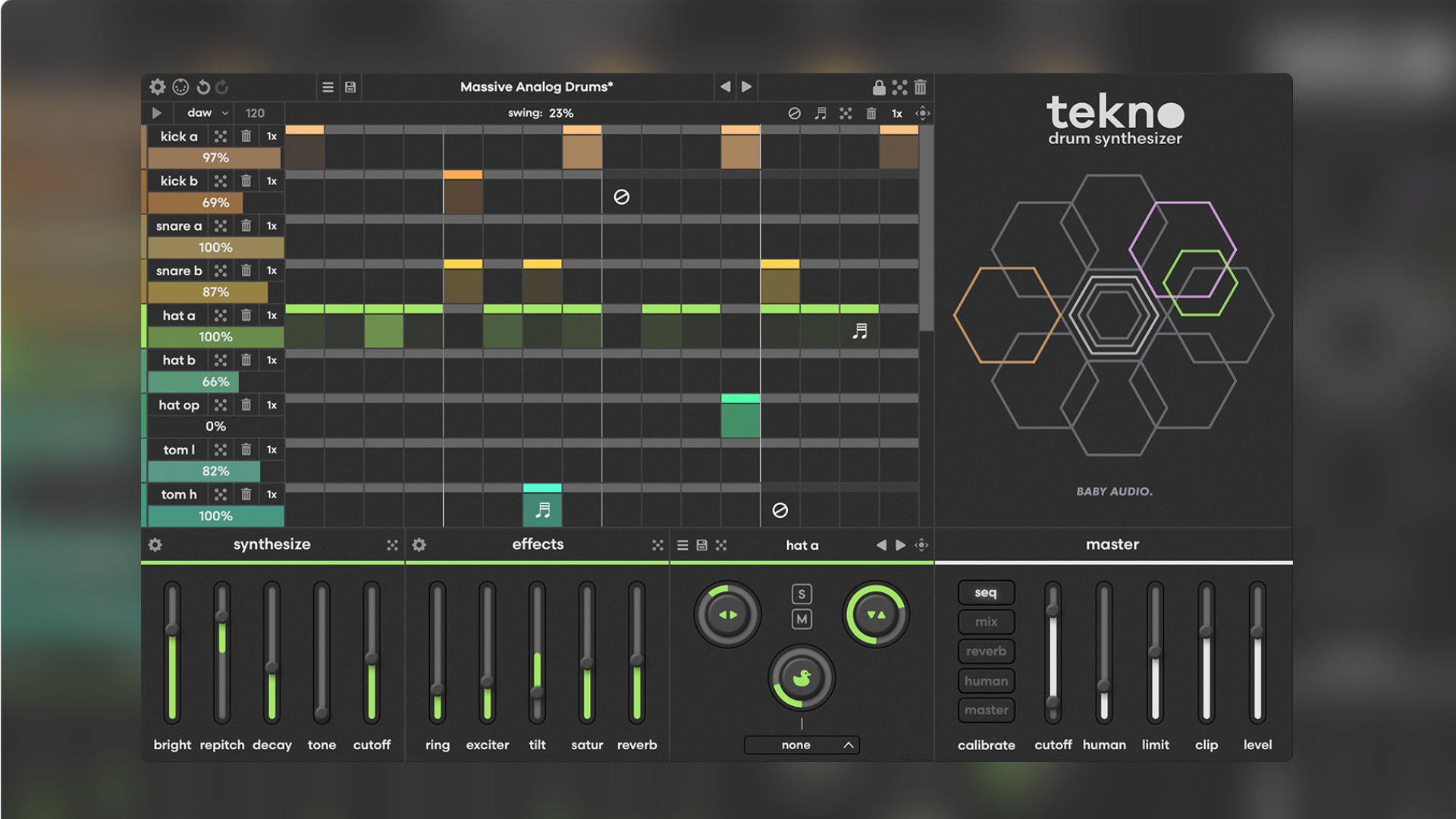Randomize all steps with the sequencer dice icon
The width and height of the screenshot is (1456, 819).
(845, 113)
